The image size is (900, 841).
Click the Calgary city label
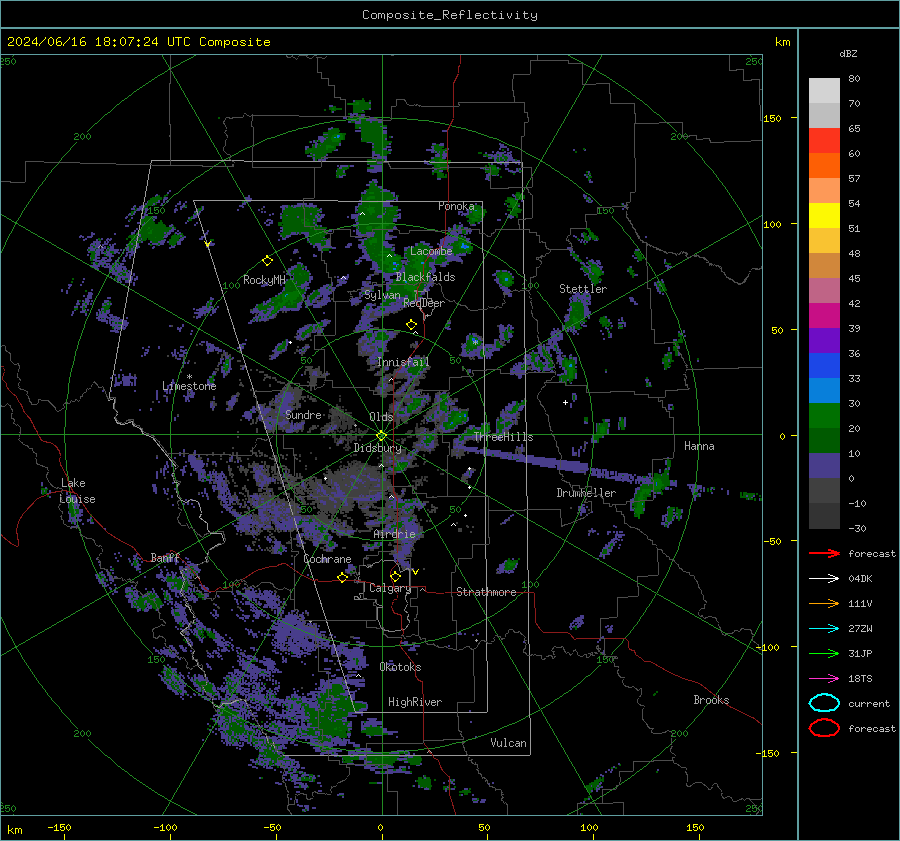(390, 588)
